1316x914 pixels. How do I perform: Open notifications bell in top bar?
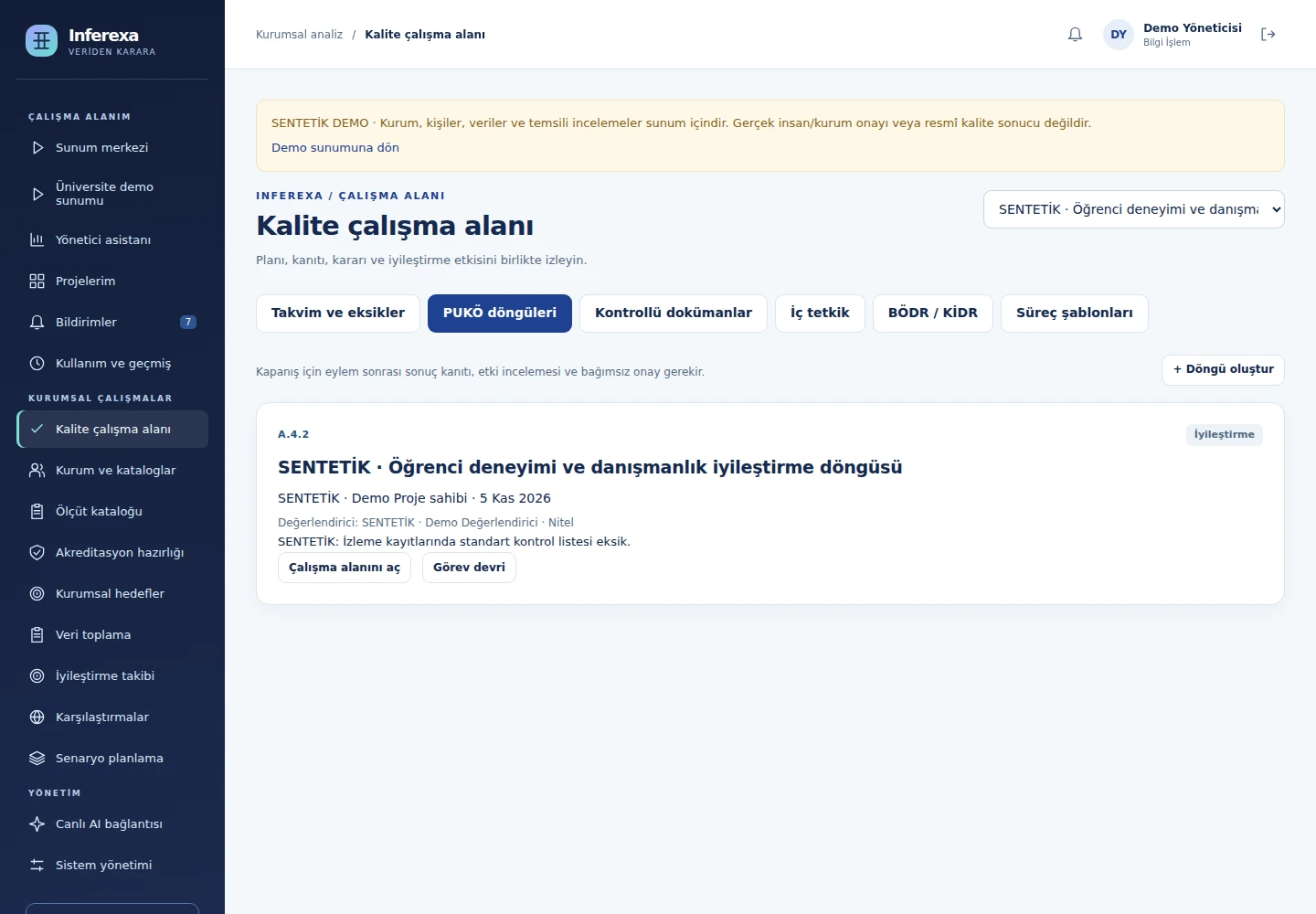pyautogui.click(x=1075, y=35)
